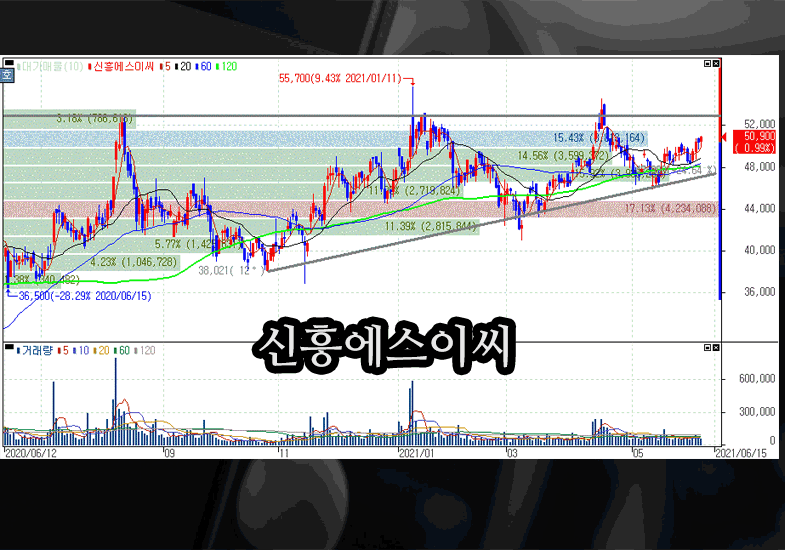Screen dimensions: 785x550
Task: Select the blue 60 moving average in price legend
Action: pyautogui.click(x=204, y=67)
